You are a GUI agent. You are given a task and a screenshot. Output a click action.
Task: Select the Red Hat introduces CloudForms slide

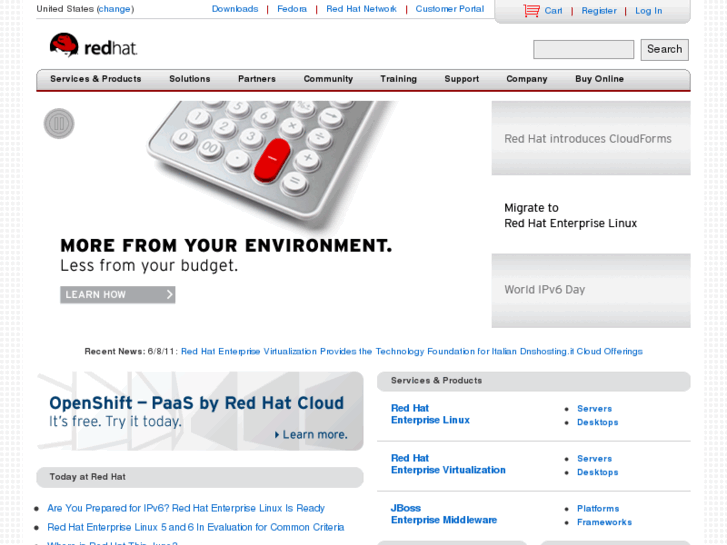(x=591, y=138)
